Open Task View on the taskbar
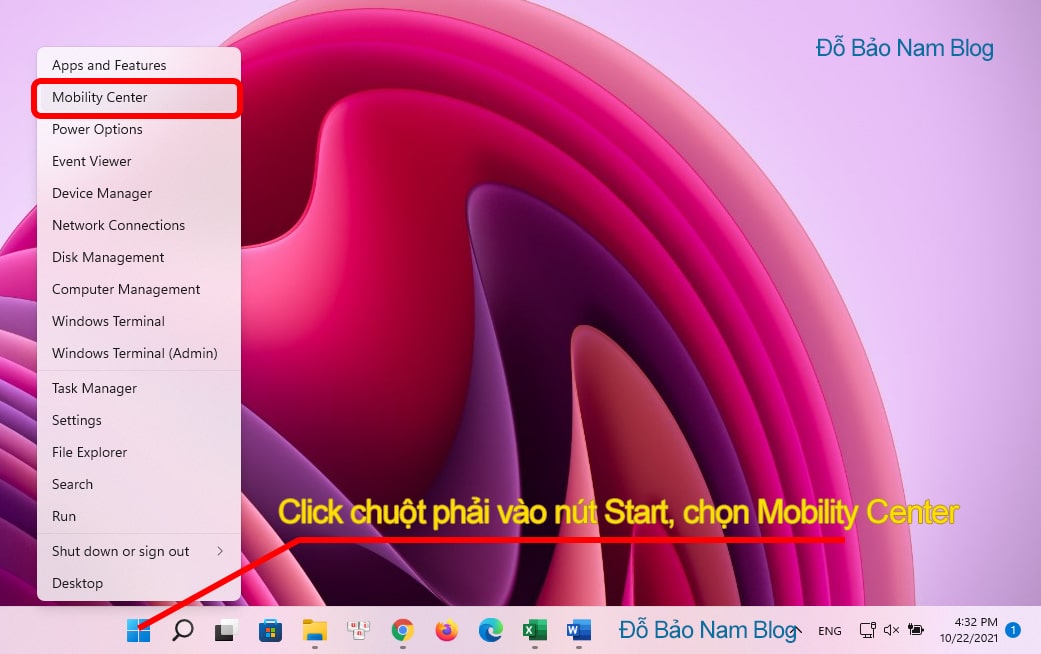 [x=226, y=630]
